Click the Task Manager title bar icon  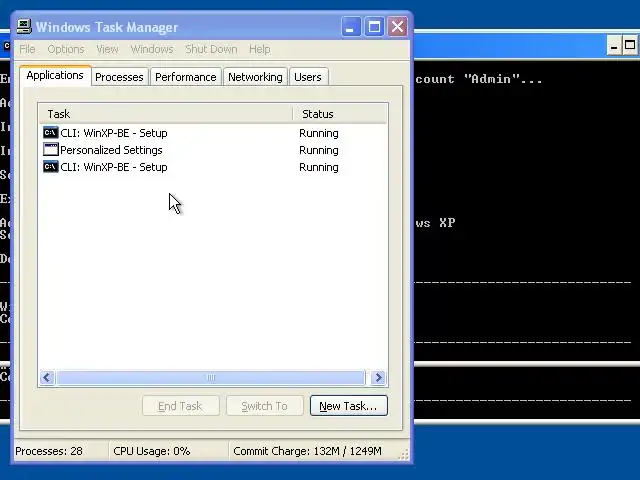(24, 27)
